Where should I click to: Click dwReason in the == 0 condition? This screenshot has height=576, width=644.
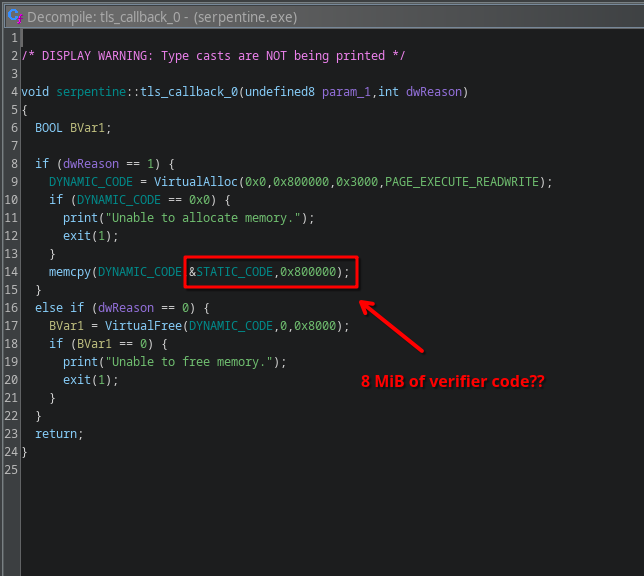click(126, 308)
